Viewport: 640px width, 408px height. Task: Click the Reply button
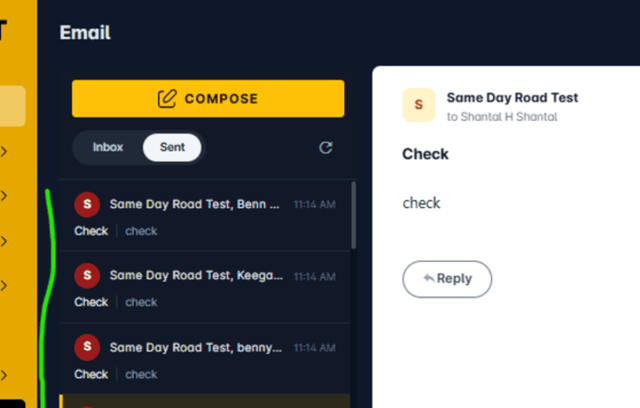point(447,279)
